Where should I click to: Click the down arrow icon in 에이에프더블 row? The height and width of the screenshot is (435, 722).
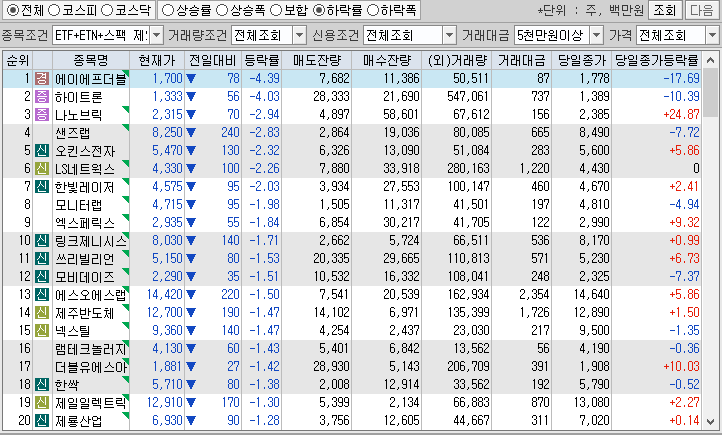click(x=191, y=79)
